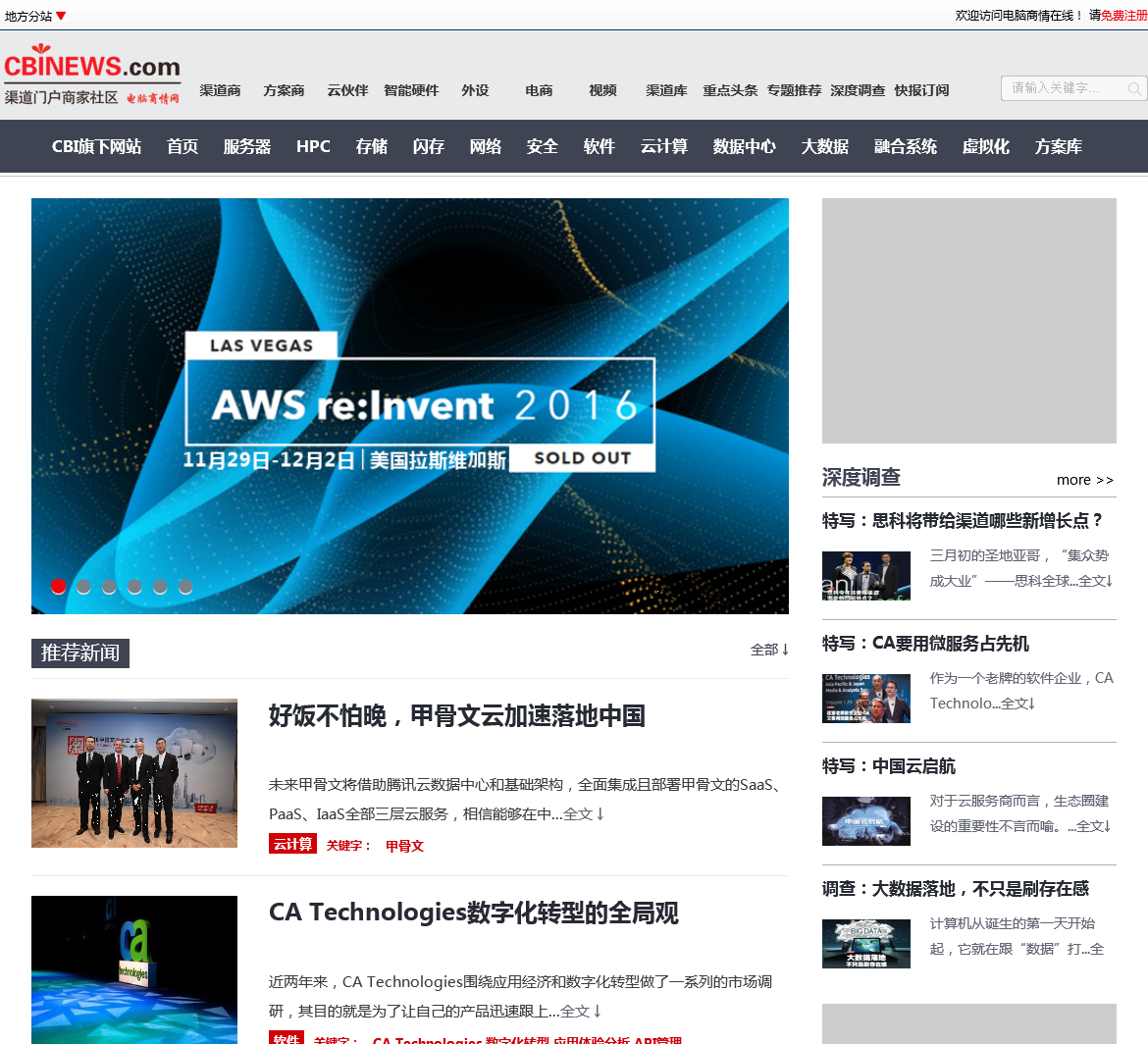1148x1044 pixels.
Task: Select fourth carousel slide dot
Action: click(x=134, y=587)
